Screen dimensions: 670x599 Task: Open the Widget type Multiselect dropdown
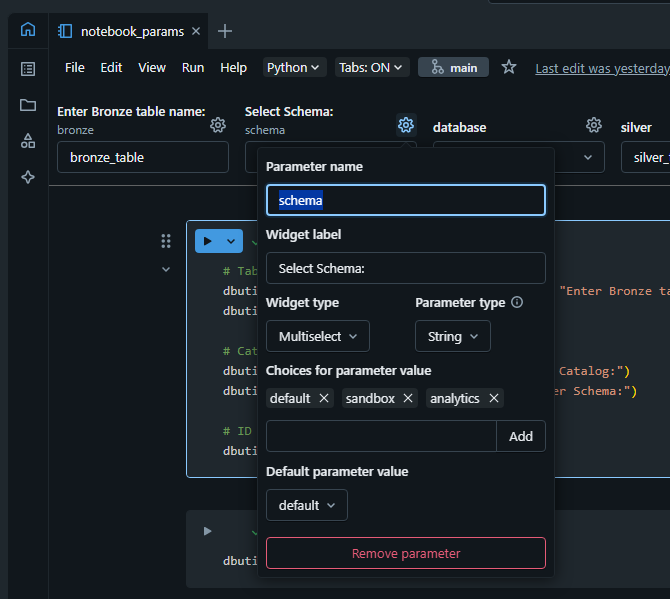coord(318,336)
